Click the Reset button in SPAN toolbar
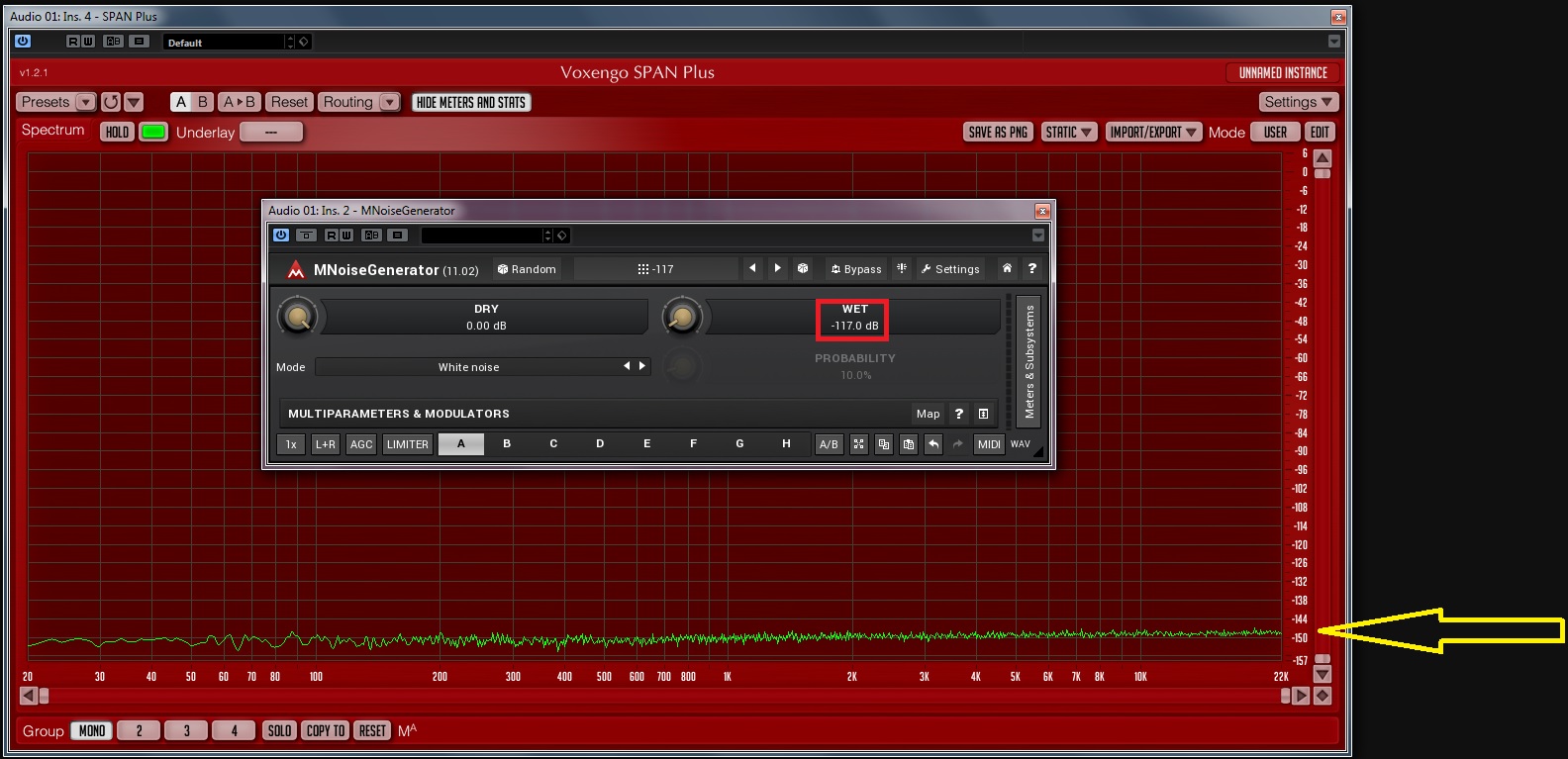 (x=289, y=102)
